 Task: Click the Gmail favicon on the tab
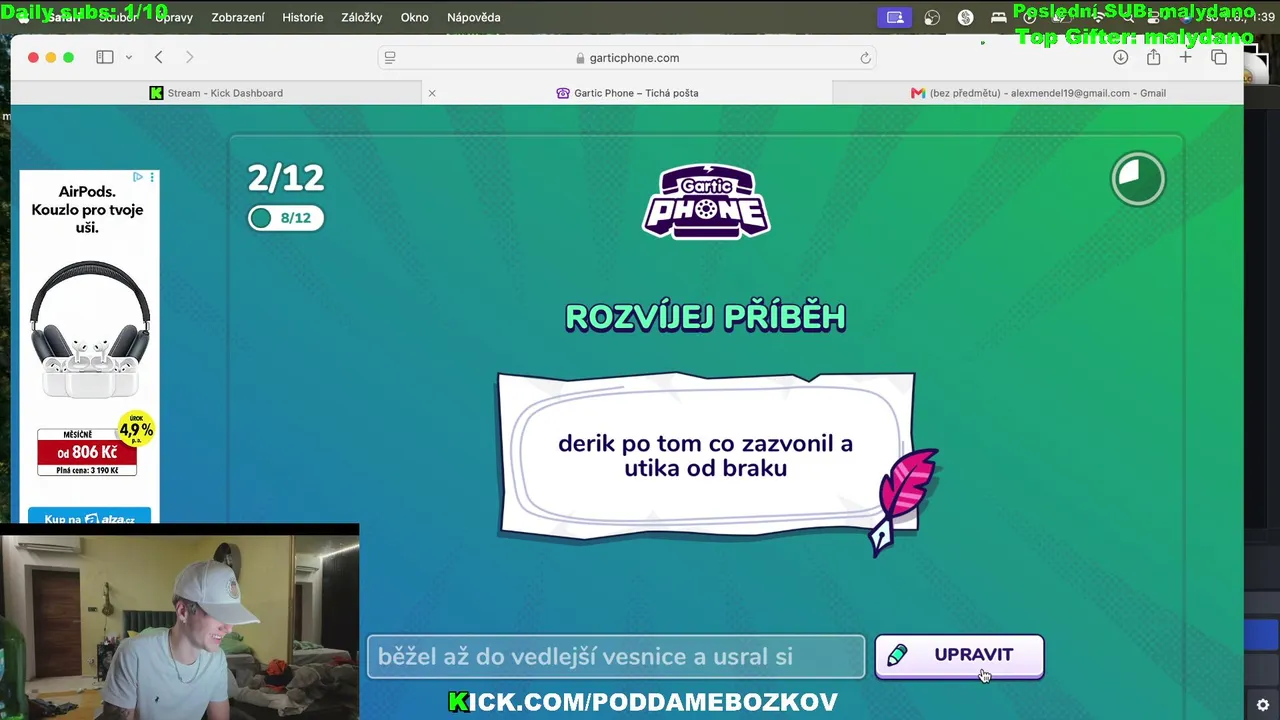pyautogui.click(x=918, y=93)
